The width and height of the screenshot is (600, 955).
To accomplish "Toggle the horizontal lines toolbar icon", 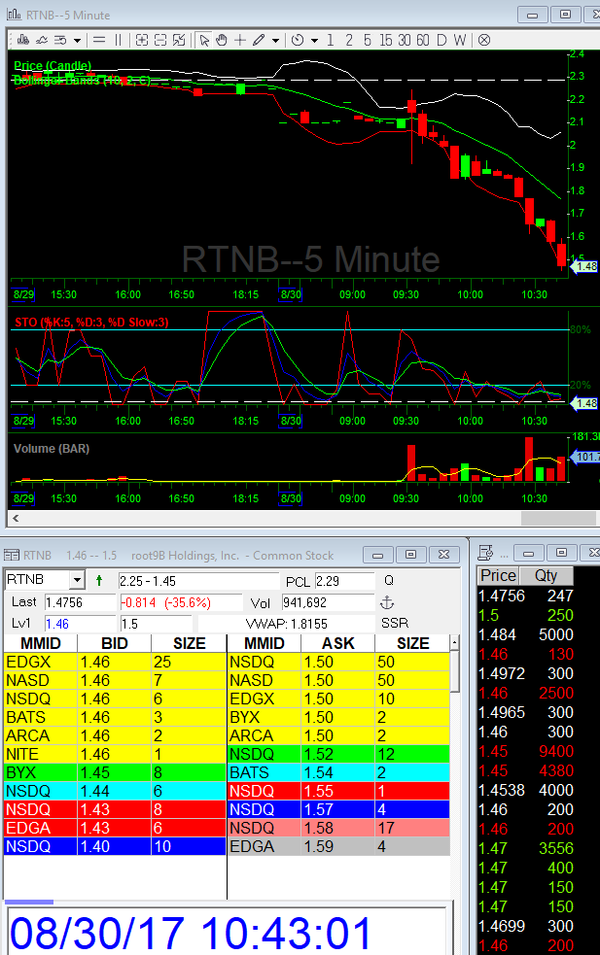I will [x=98, y=40].
